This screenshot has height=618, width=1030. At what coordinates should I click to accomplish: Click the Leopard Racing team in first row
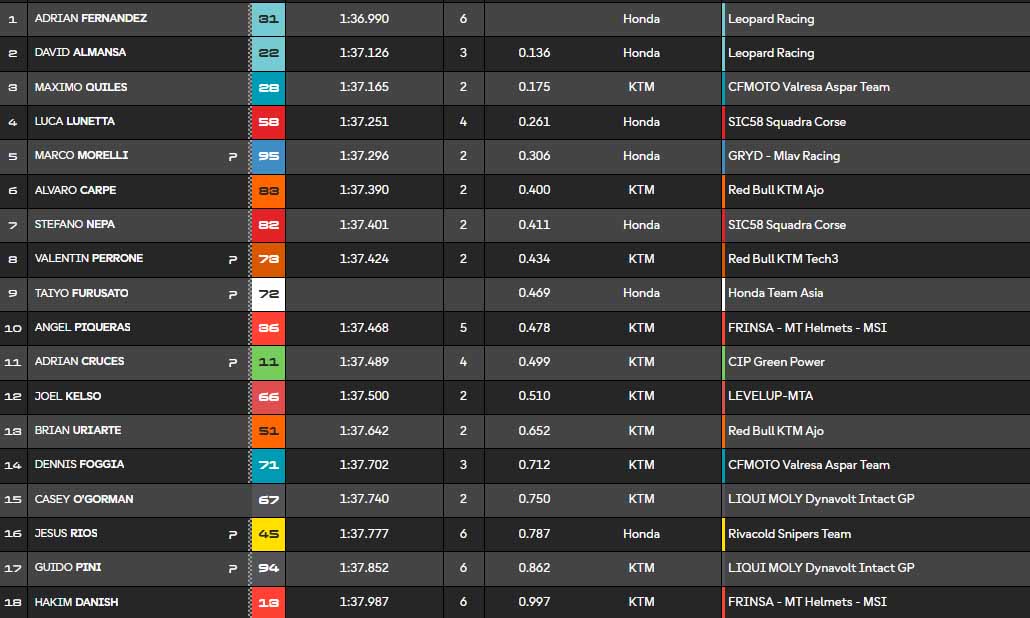click(x=771, y=19)
